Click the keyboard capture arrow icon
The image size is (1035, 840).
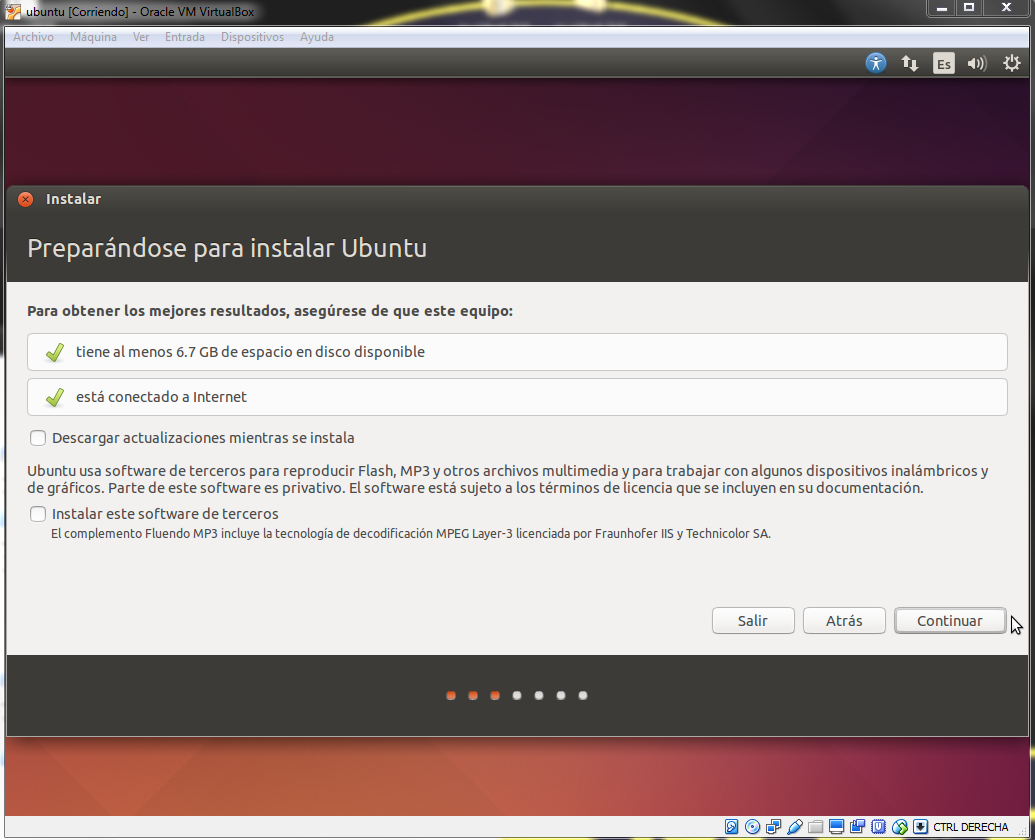(920, 826)
